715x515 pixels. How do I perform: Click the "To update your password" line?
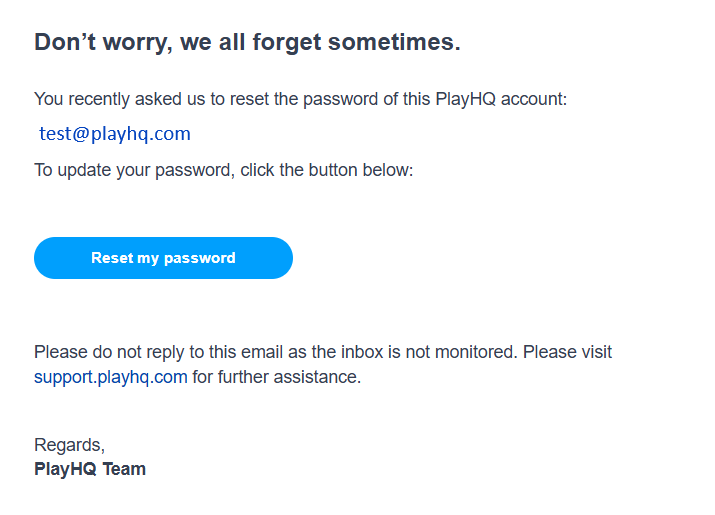223,170
